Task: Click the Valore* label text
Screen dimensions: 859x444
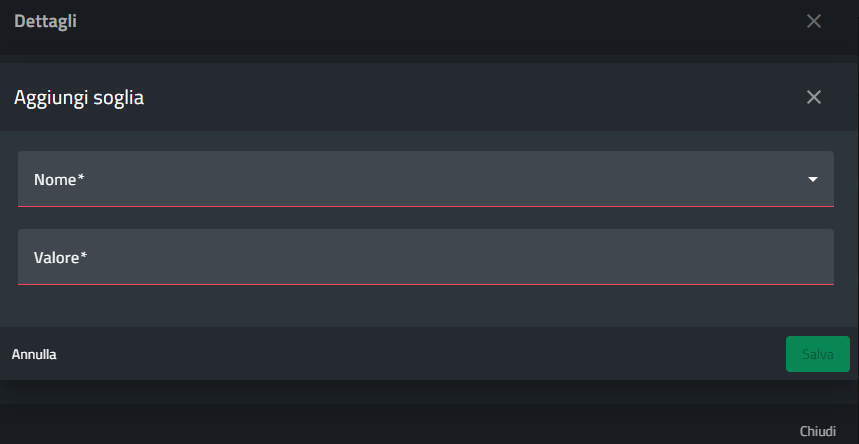Action: pos(60,258)
